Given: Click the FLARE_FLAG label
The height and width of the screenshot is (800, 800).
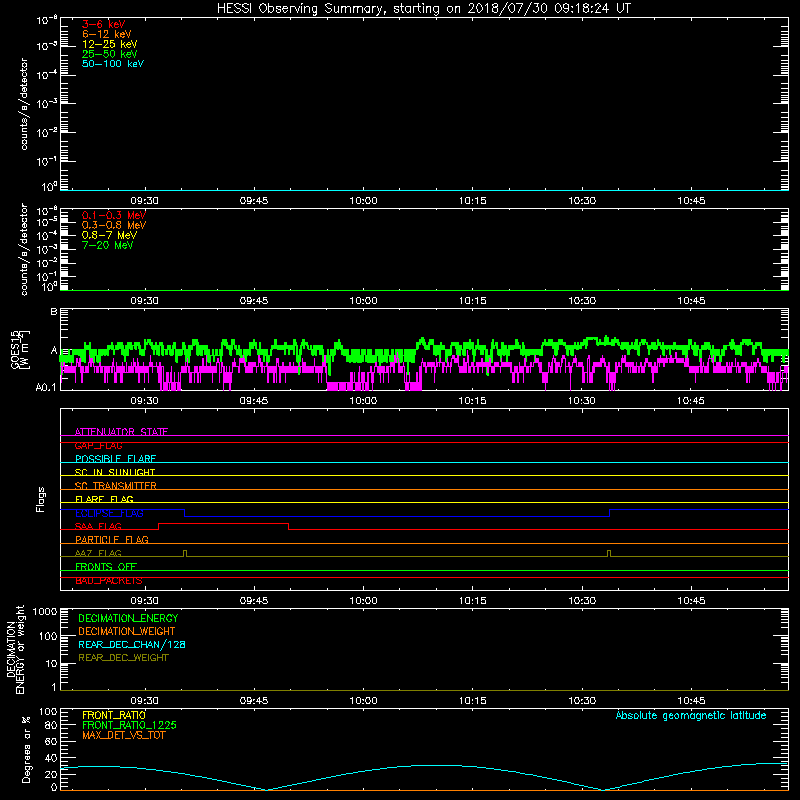Looking at the screenshot, I should [104, 499].
